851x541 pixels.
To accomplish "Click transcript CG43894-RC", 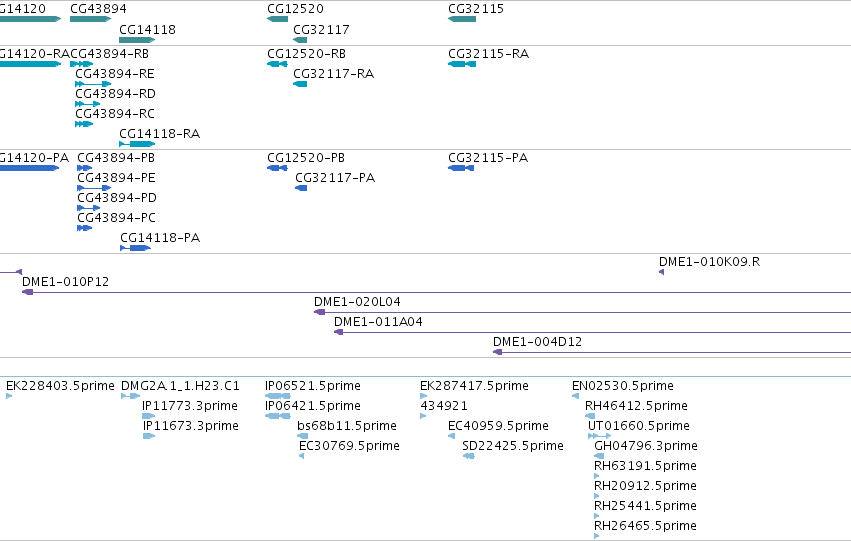I will [84, 124].
